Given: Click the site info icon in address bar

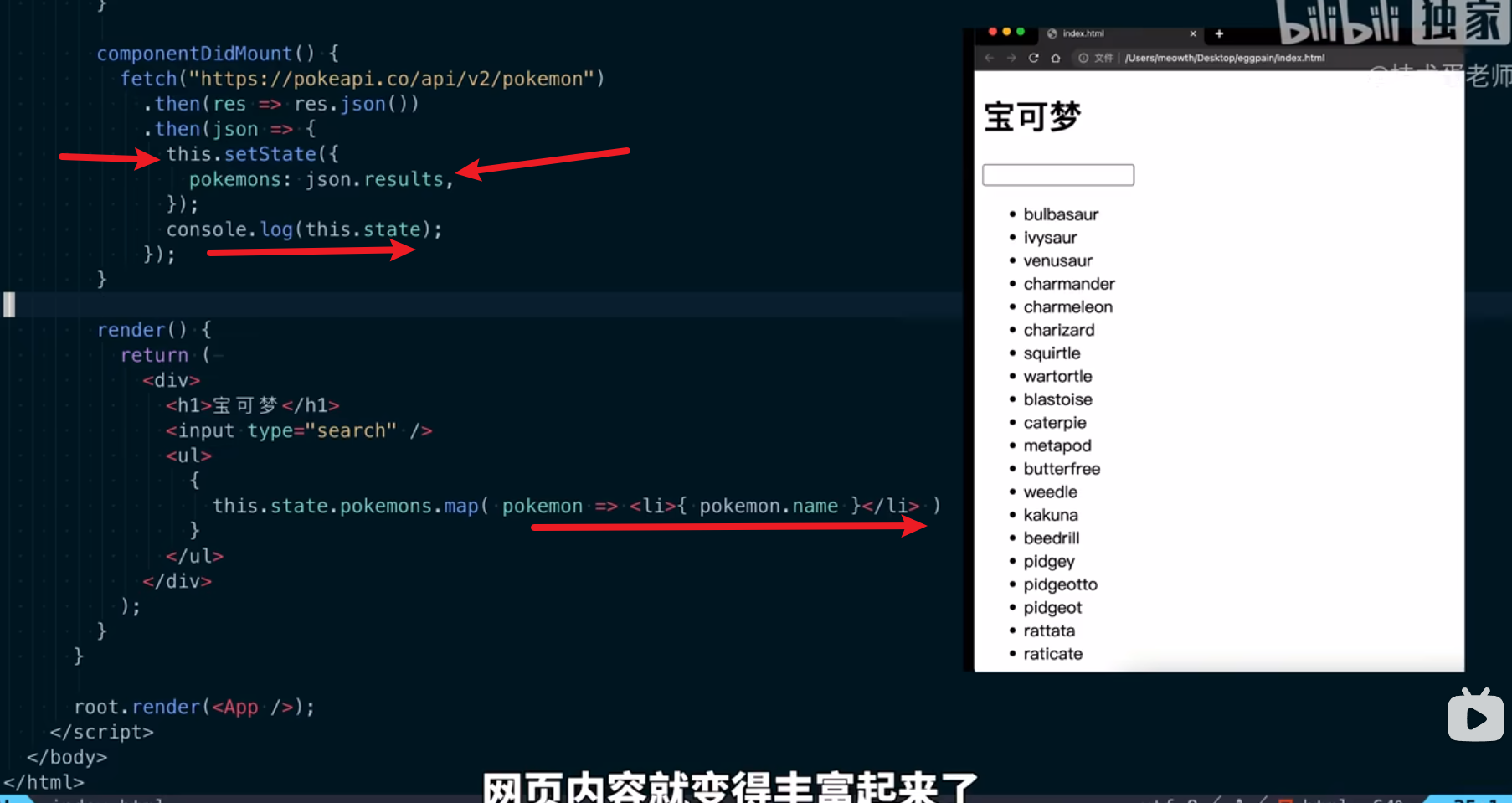Looking at the screenshot, I should (1083, 58).
